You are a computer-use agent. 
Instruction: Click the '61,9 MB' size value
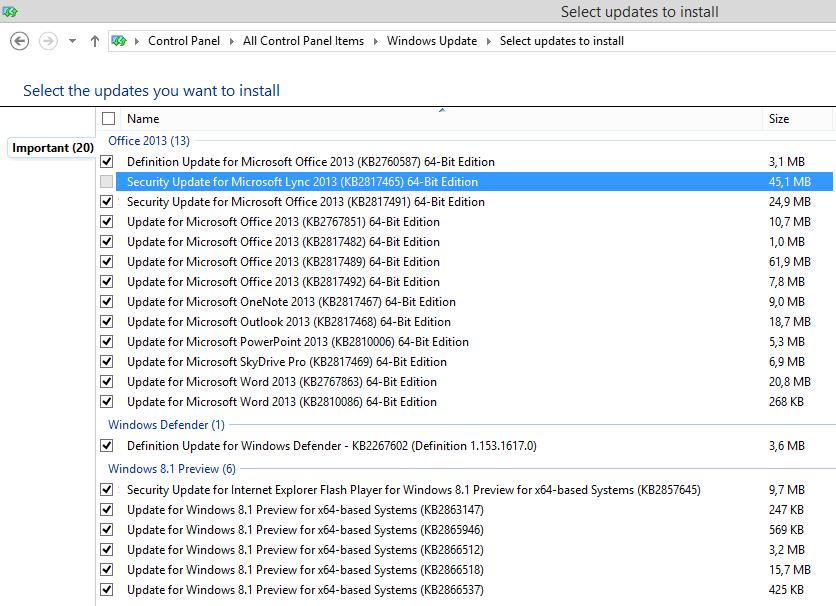(790, 262)
